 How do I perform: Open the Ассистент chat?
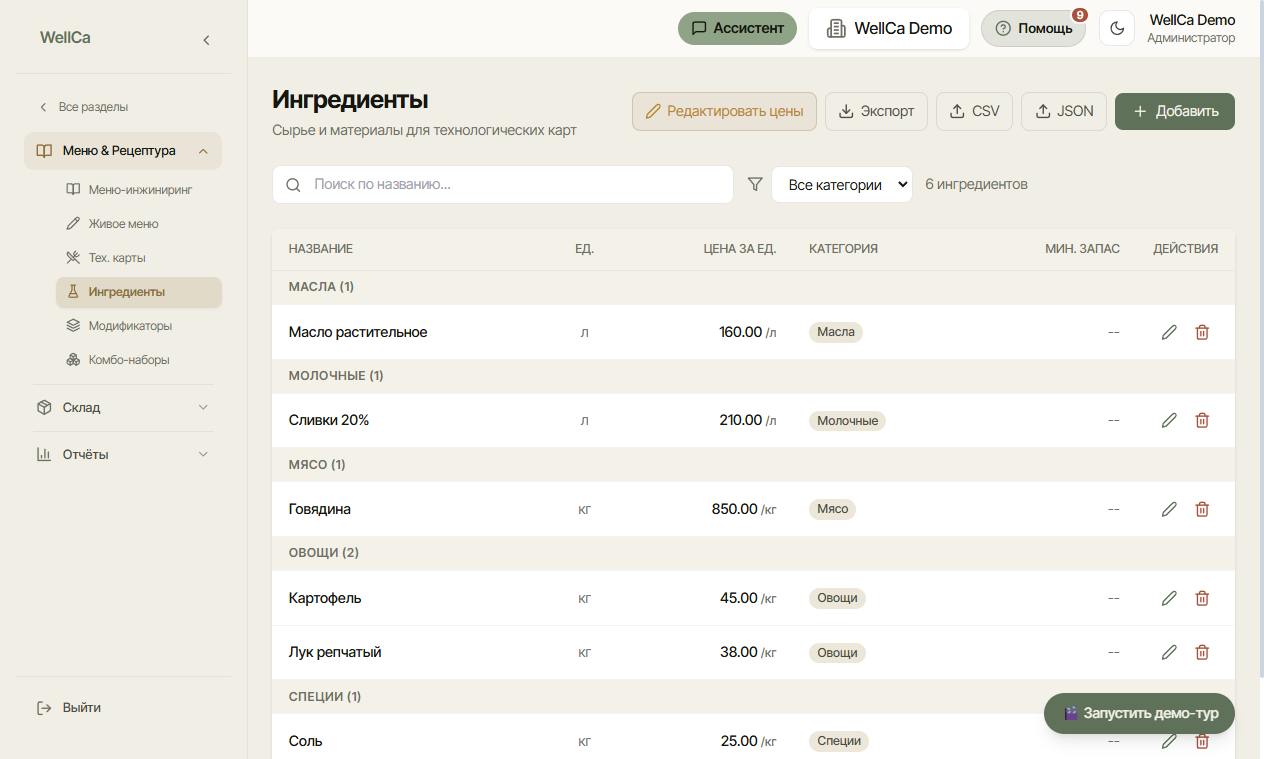tap(738, 28)
